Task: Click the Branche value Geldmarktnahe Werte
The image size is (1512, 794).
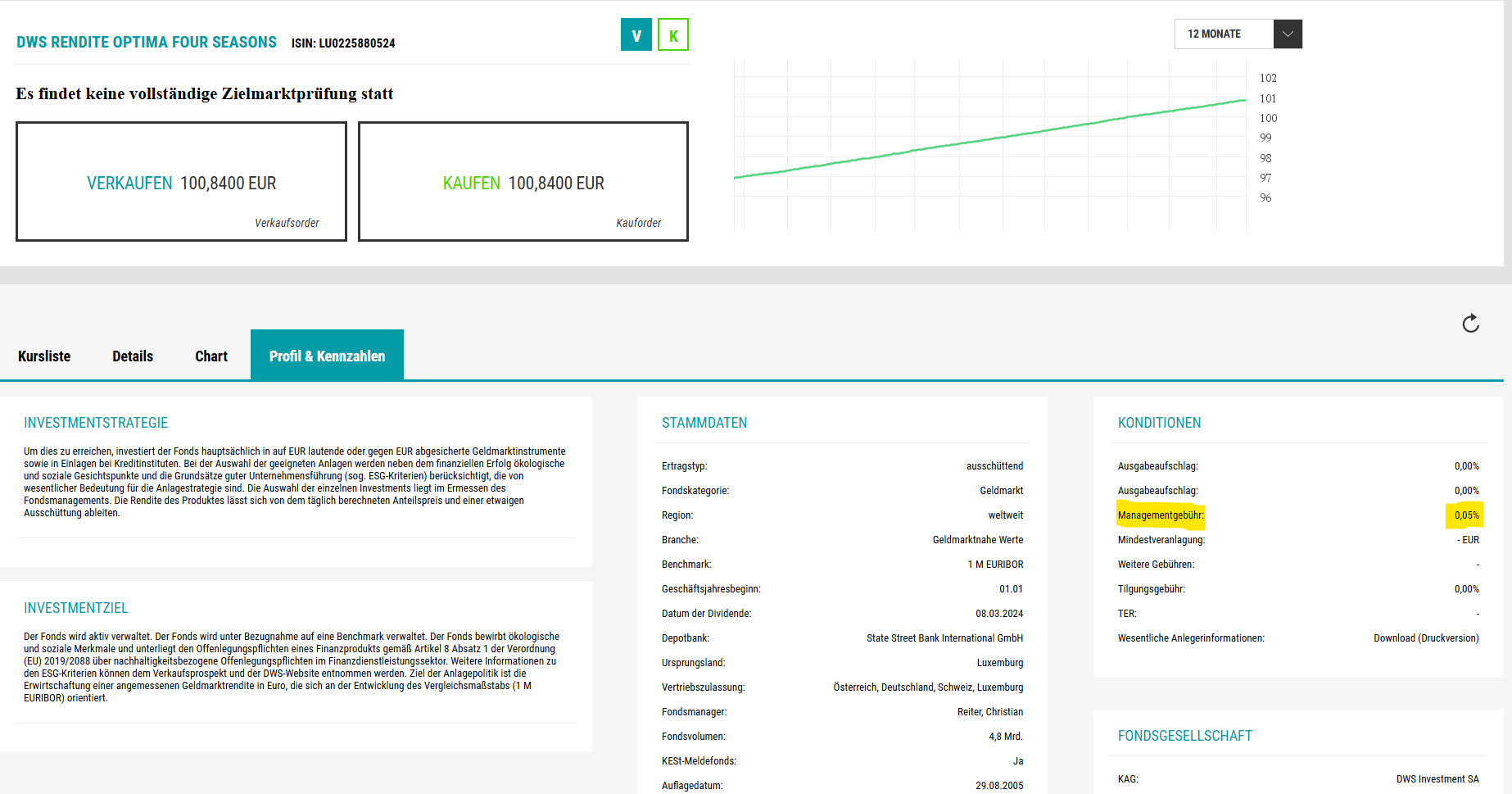Action: point(978,540)
